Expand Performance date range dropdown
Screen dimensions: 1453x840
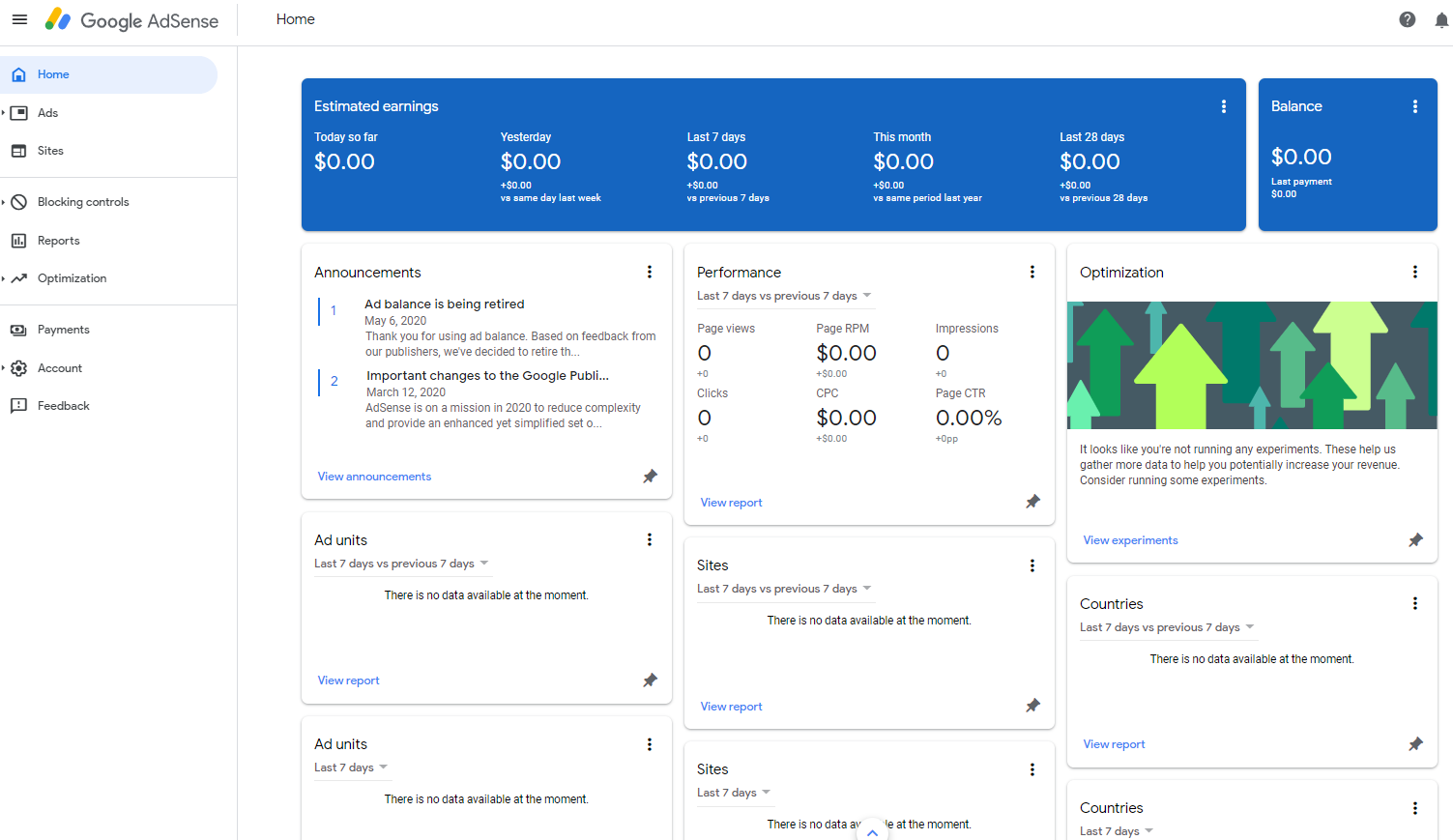coord(785,296)
